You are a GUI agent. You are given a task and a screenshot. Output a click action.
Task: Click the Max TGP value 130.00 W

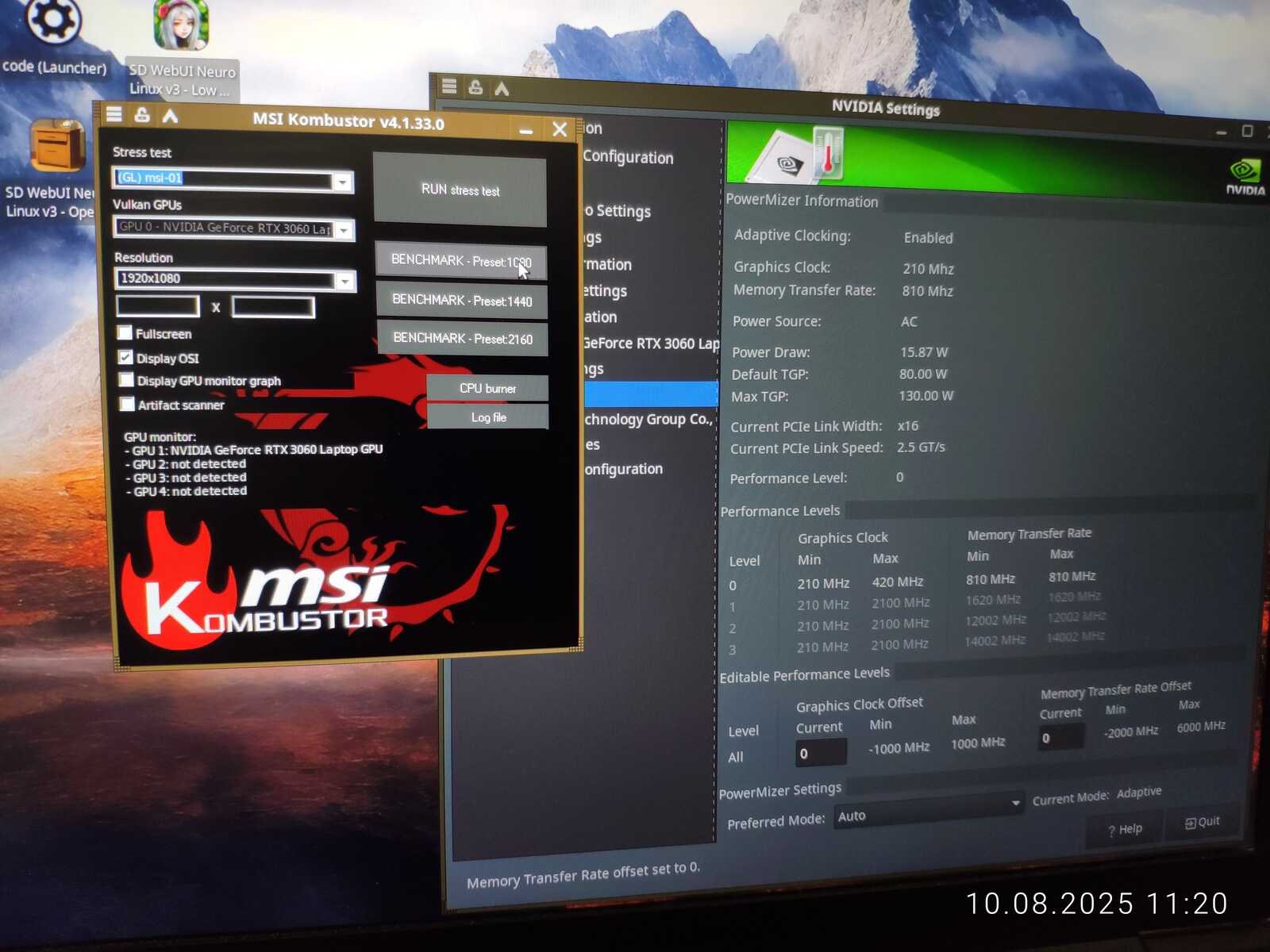pyautogui.click(x=926, y=395)
